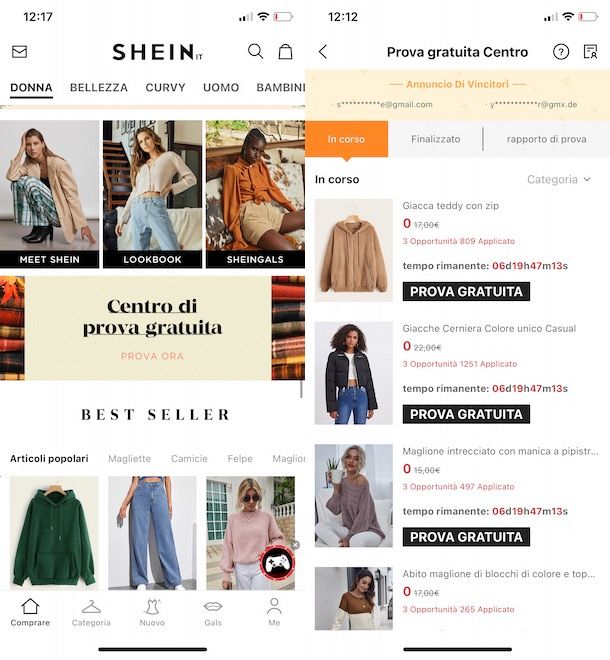Viewport: 610px width, 660px height.
Task: Open the Me profile icon
Action: coord(274,612)
